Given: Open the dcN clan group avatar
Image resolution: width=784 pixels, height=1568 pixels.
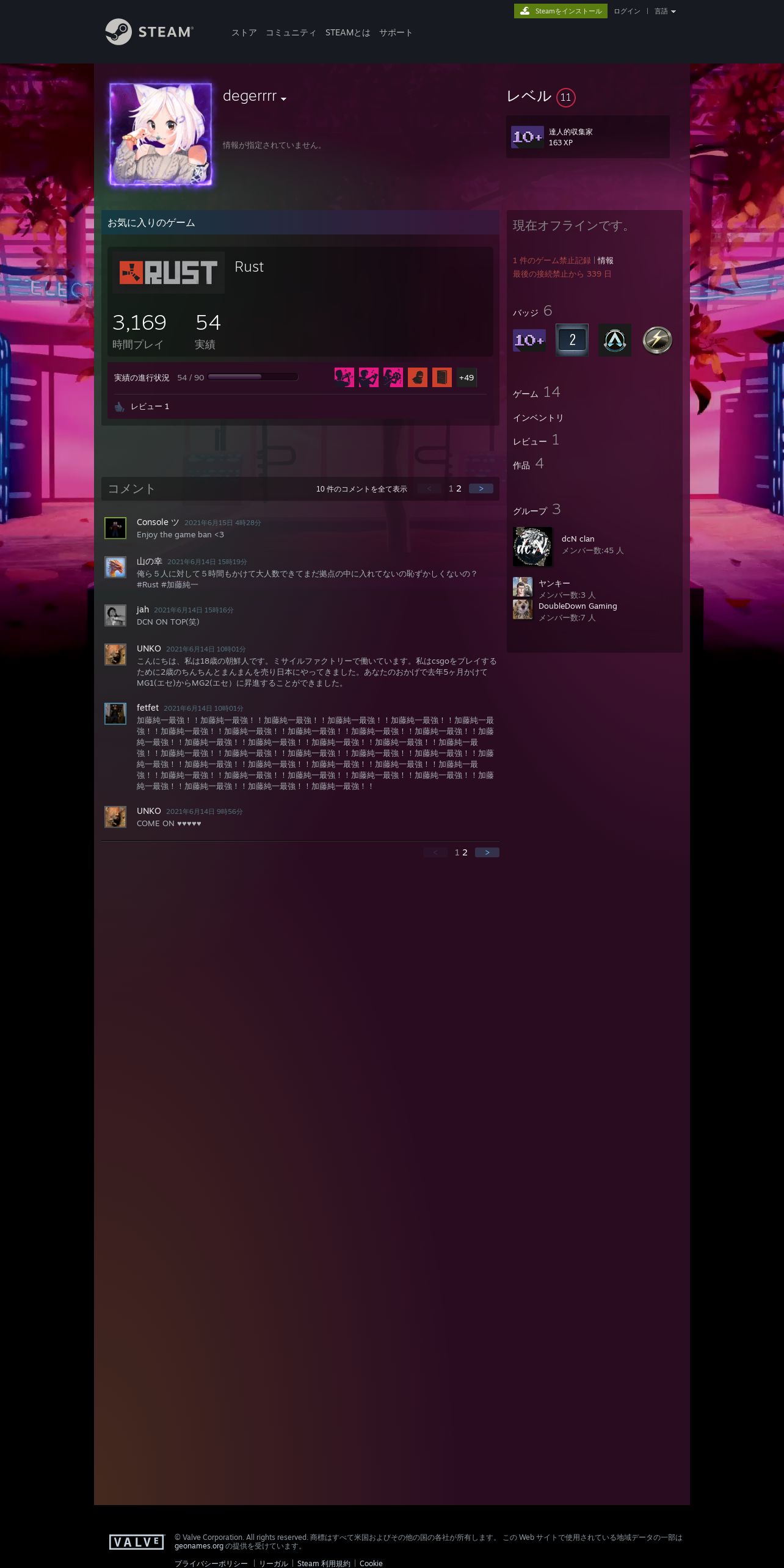Looking at the screenshot, I should 532,546.
